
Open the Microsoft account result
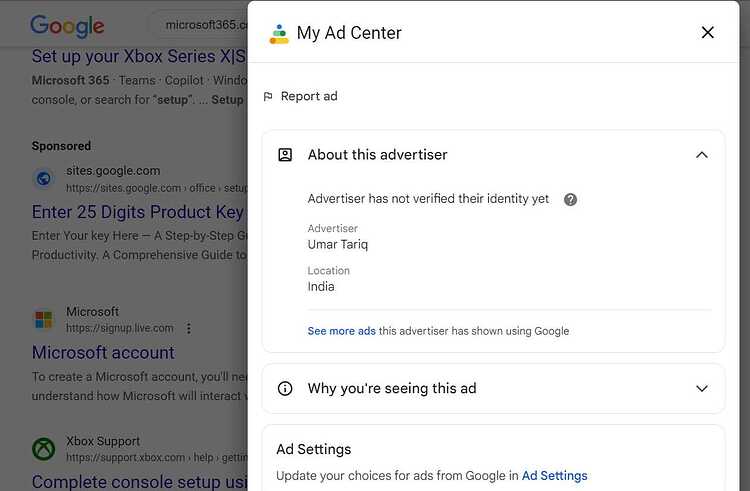(103, 353)
